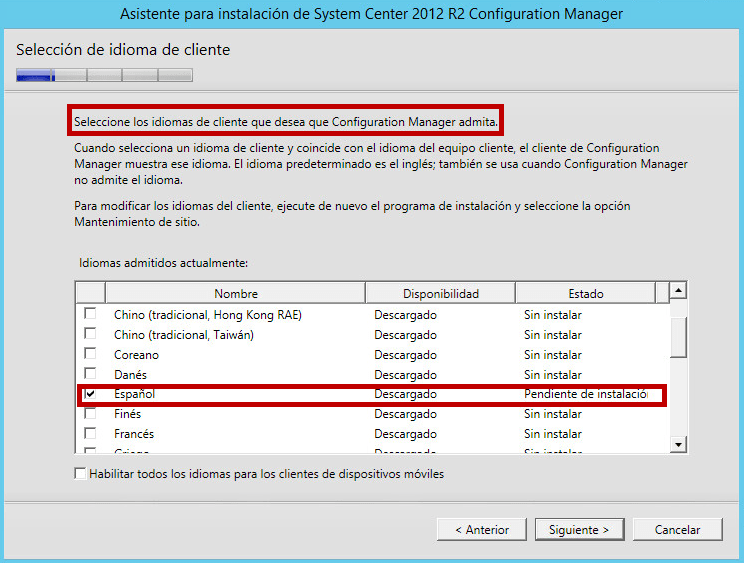This screenshot has width=744, height=563.
Task: Select the Español row's Pendiente de instalación status
Action: [x=585, y=394]
